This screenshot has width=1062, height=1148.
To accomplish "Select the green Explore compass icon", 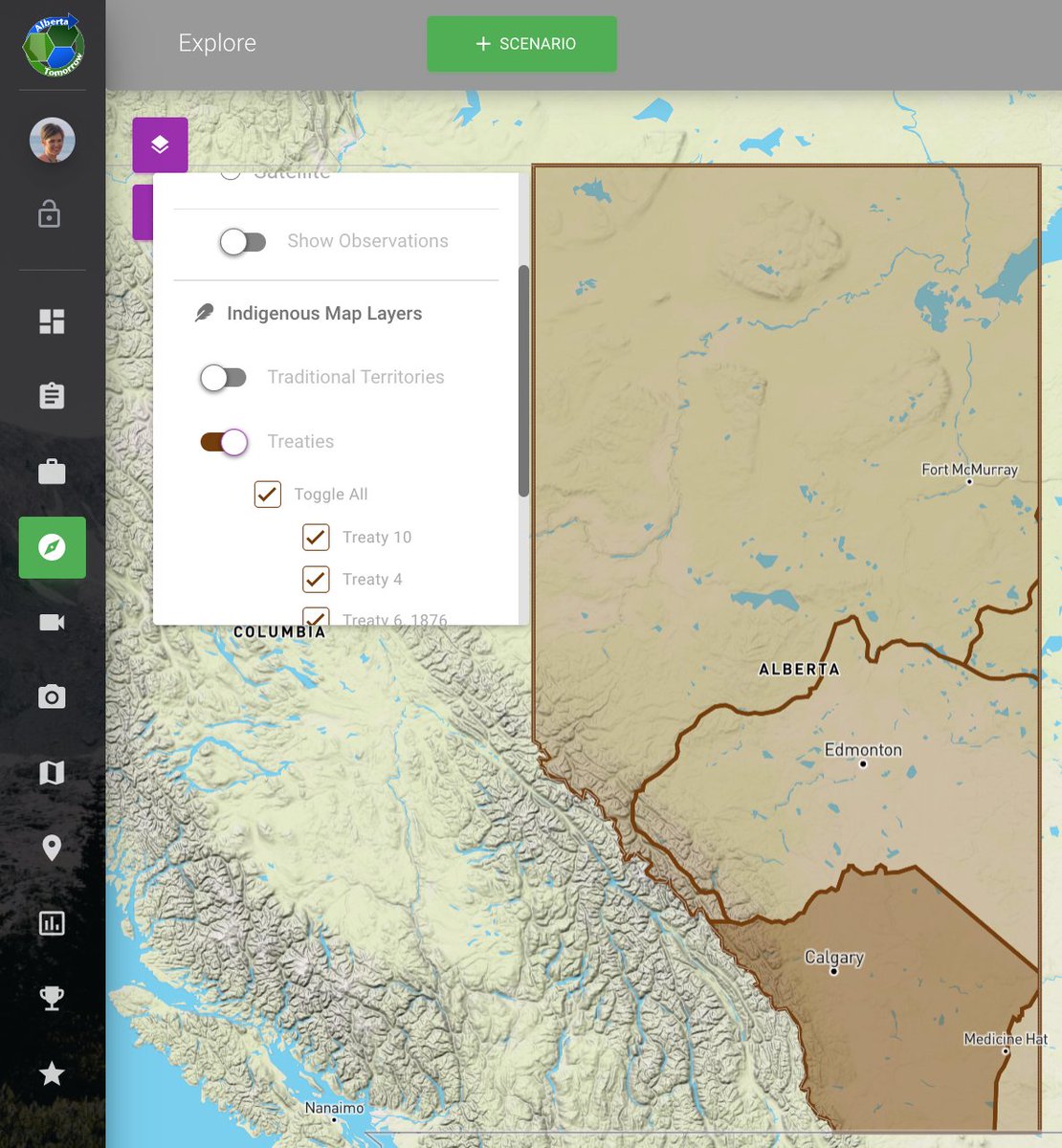I will (x=52, y=547).
